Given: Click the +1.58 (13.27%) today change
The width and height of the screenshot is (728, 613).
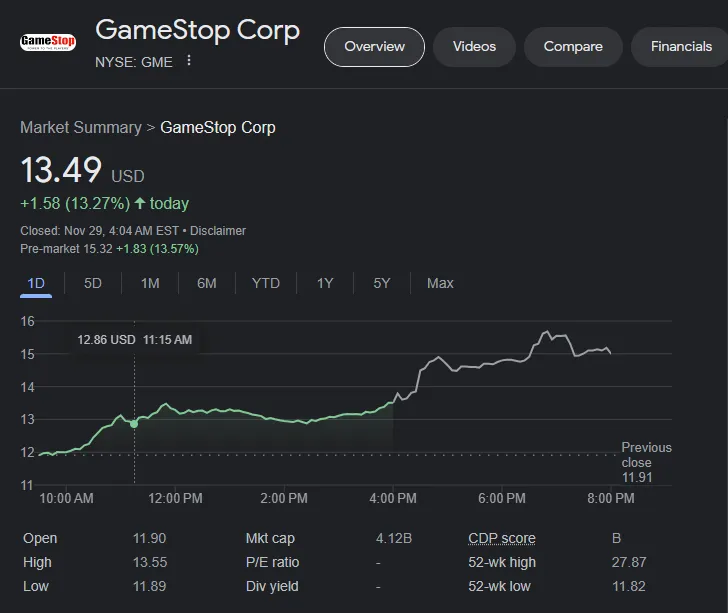Looking at the screenshot, I should coord(104,203).
